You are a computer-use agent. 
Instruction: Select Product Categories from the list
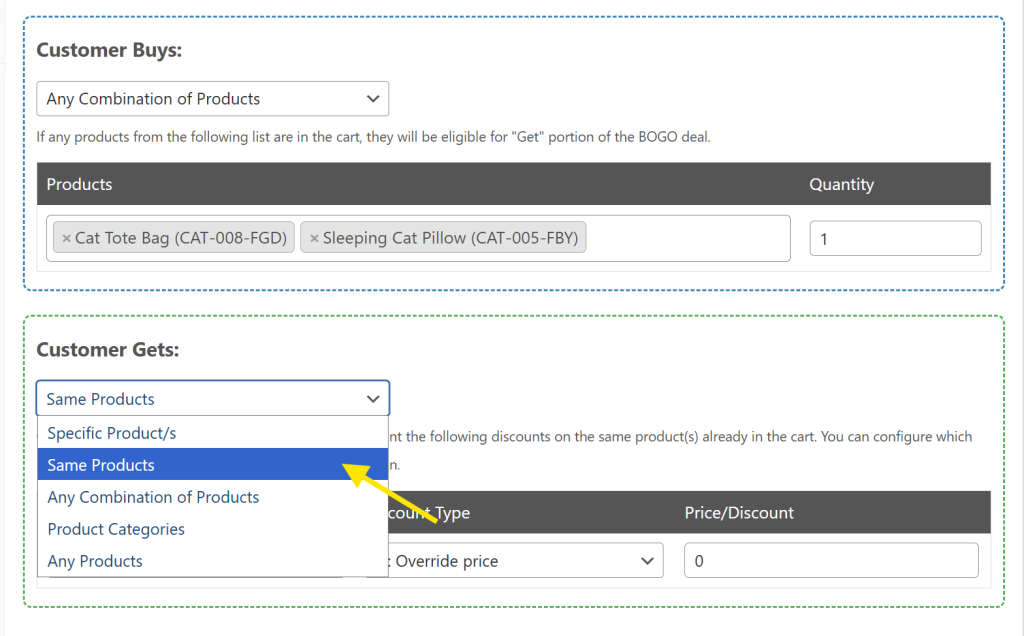[x=115, y=529]
